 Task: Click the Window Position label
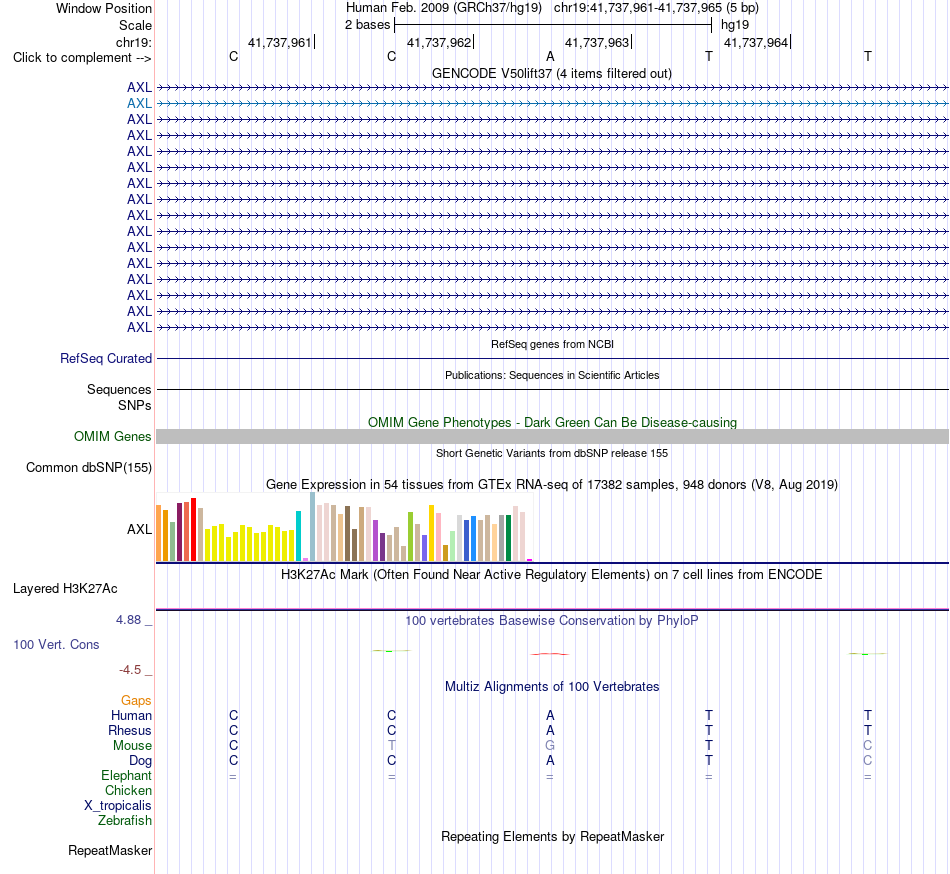104,8
